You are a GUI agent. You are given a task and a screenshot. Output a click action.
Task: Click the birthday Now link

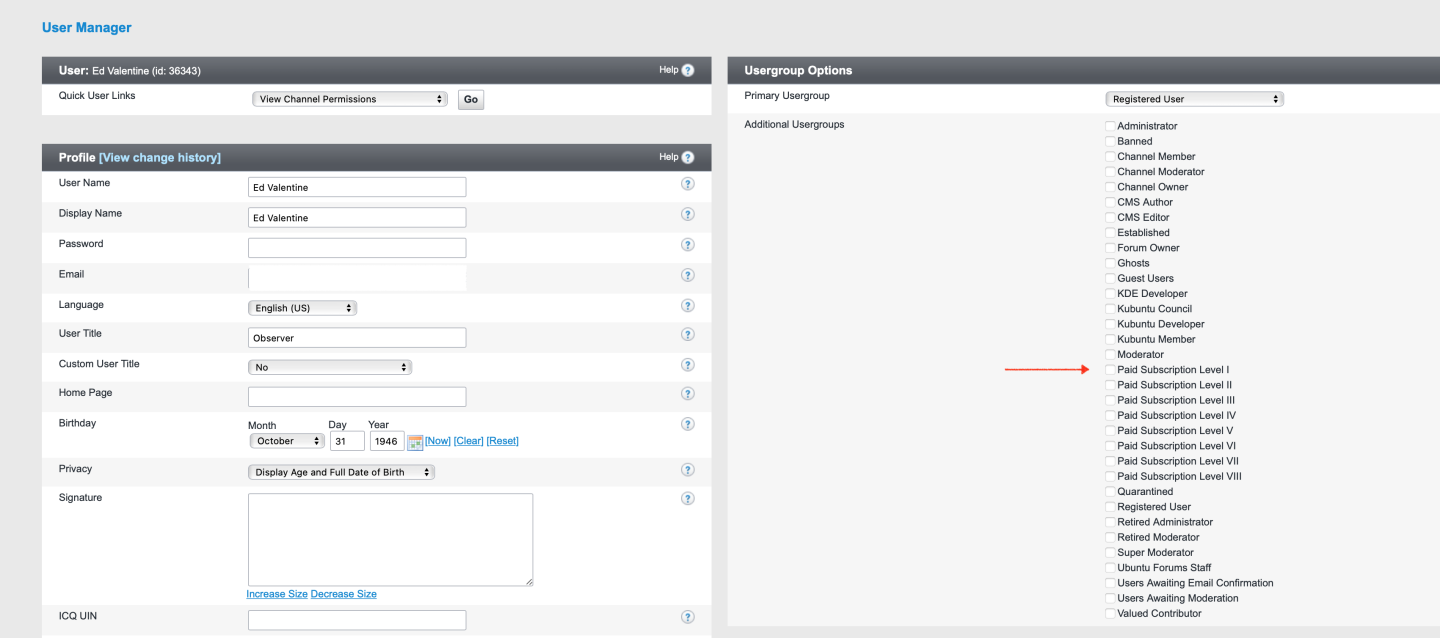438,441
